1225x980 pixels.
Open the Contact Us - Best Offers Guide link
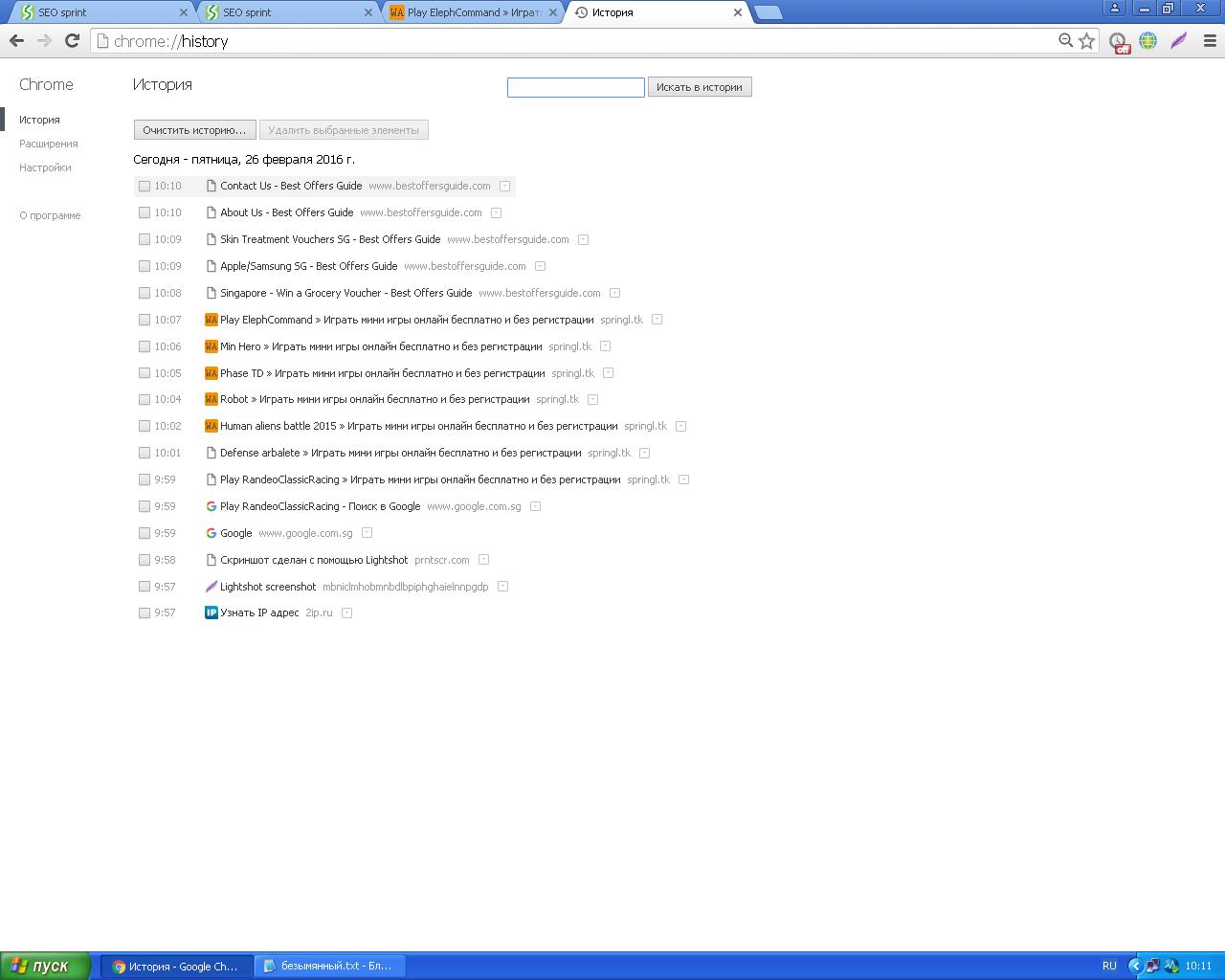click(291, 186)
